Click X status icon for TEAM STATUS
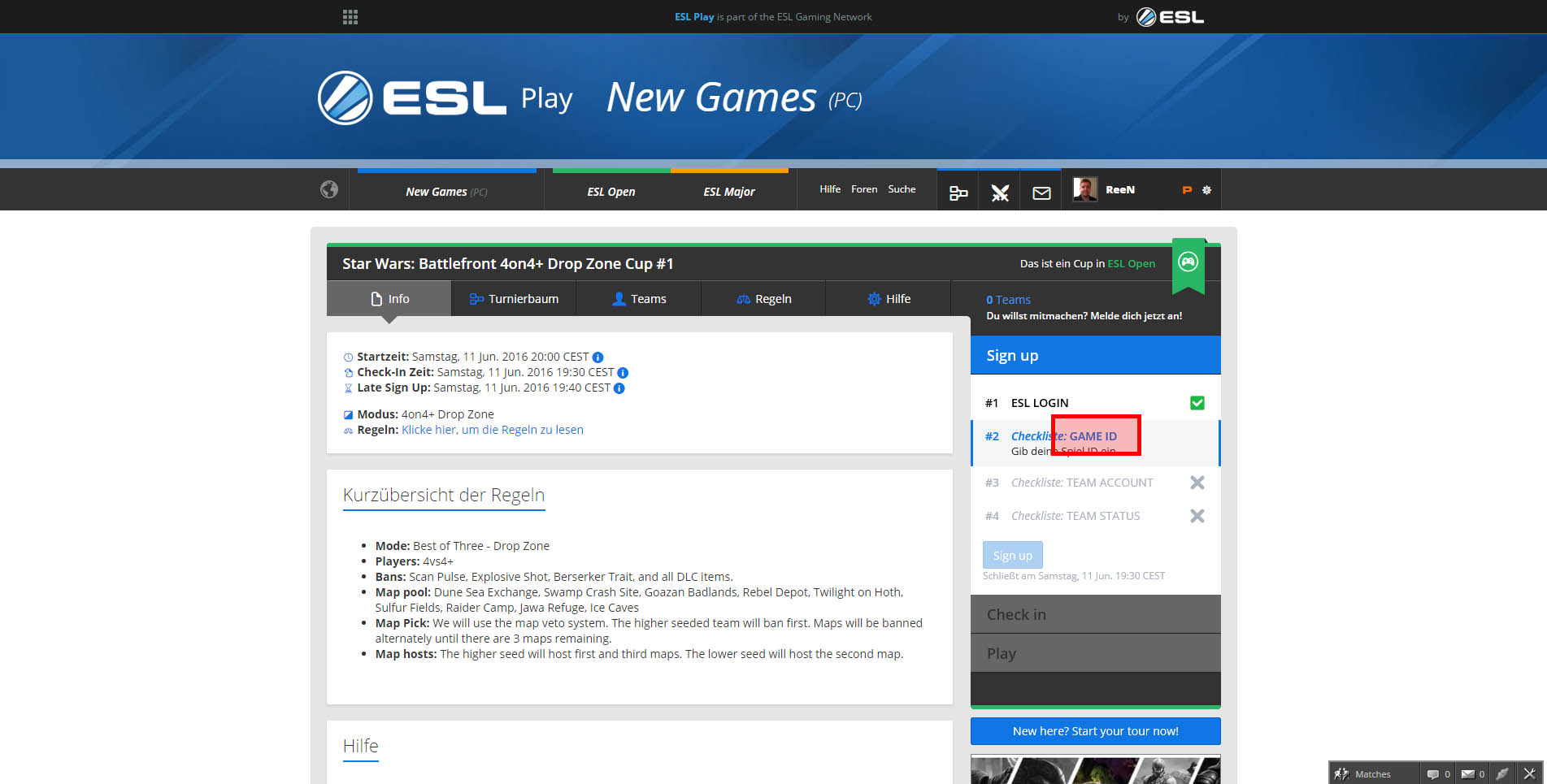Viewport: 1547px width, 784px height. coord(1197,516)
